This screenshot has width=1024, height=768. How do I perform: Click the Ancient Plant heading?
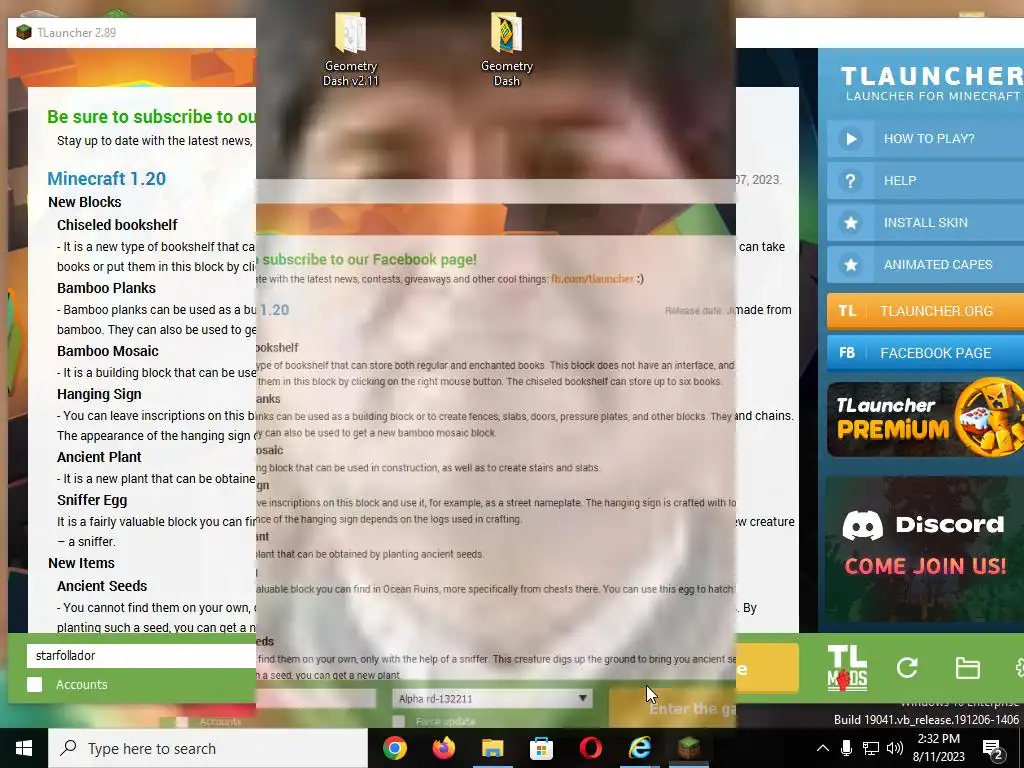pyautogui.click(x=99, y=457)
